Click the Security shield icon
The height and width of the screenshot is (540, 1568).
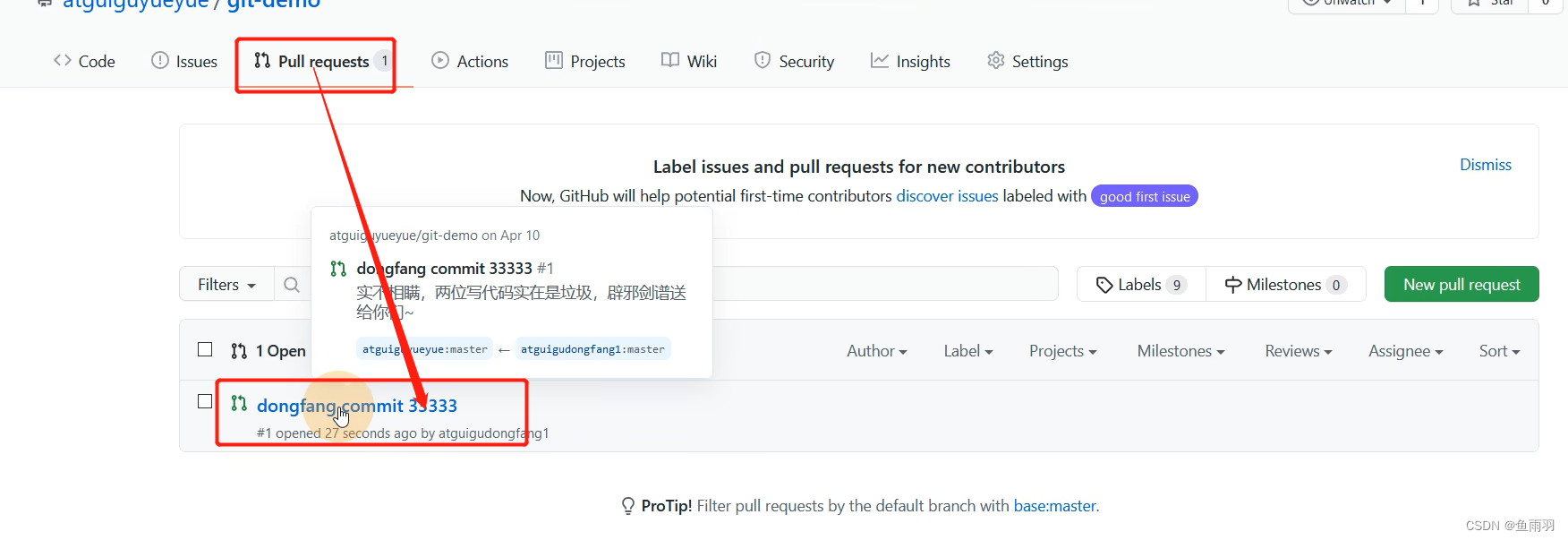(x=763, y=60)
